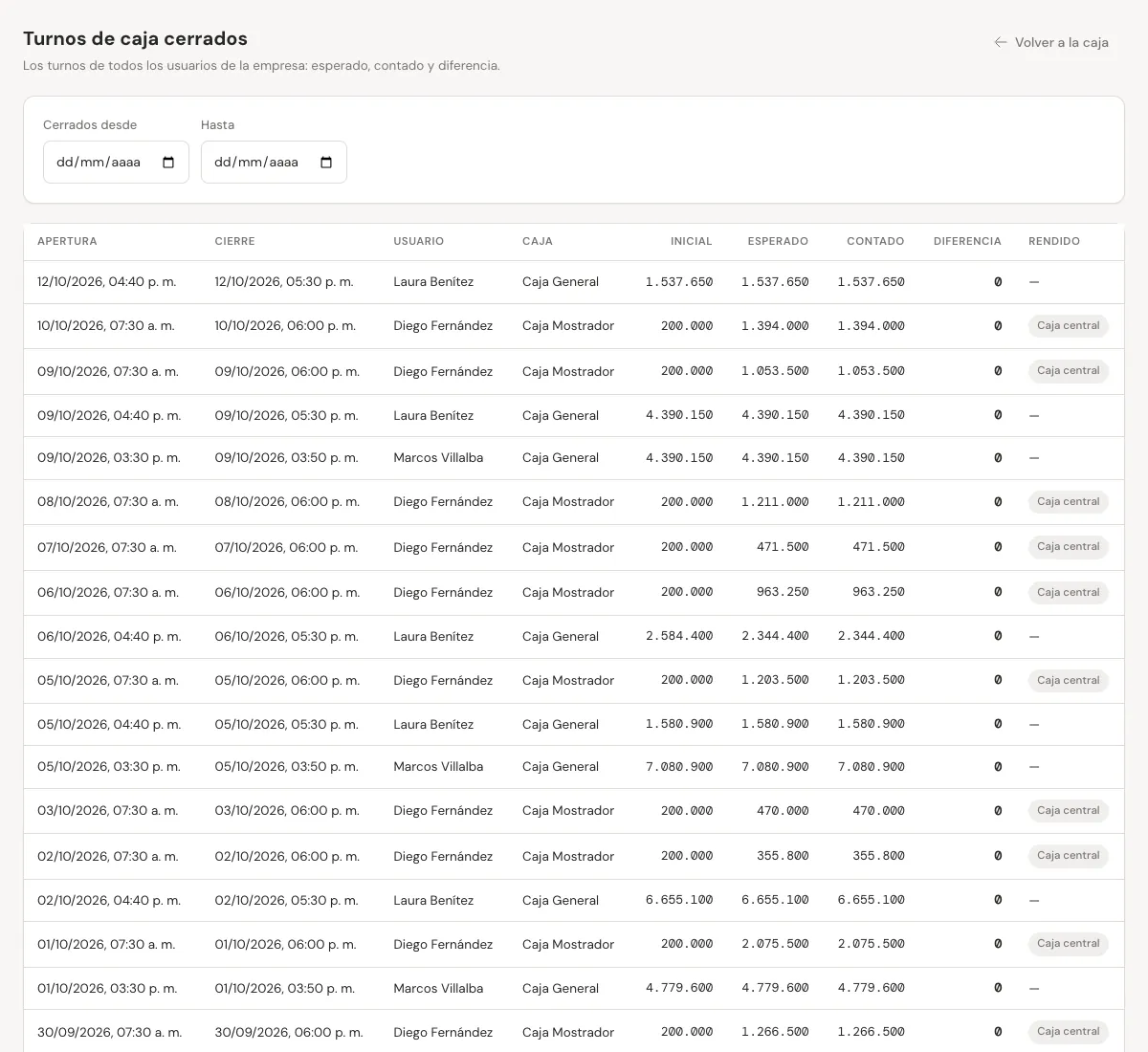
Task: Focus the Cerrados desde date input
Action: tap(116, 163)
